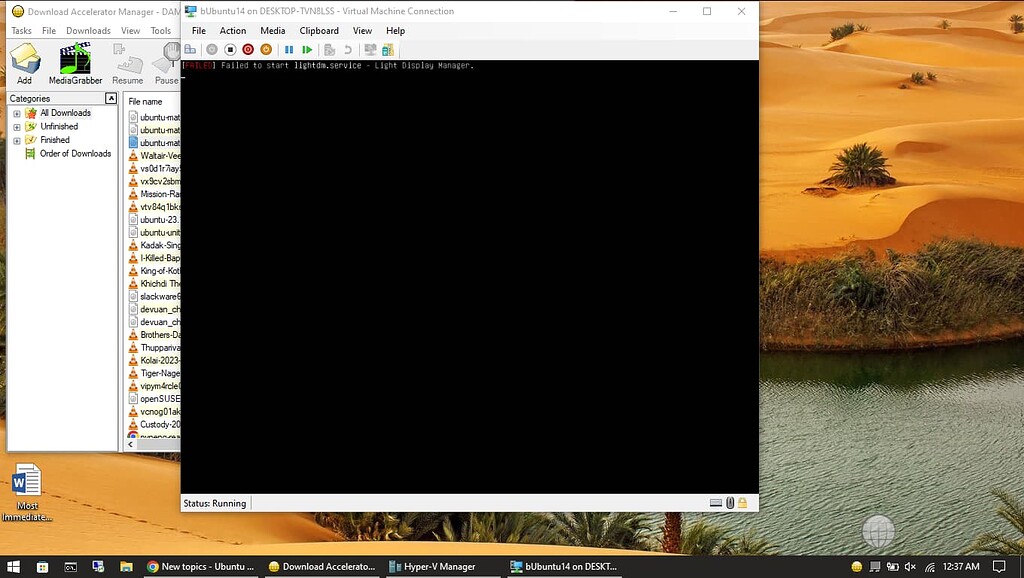Expand the Finished downloads category

17,140
